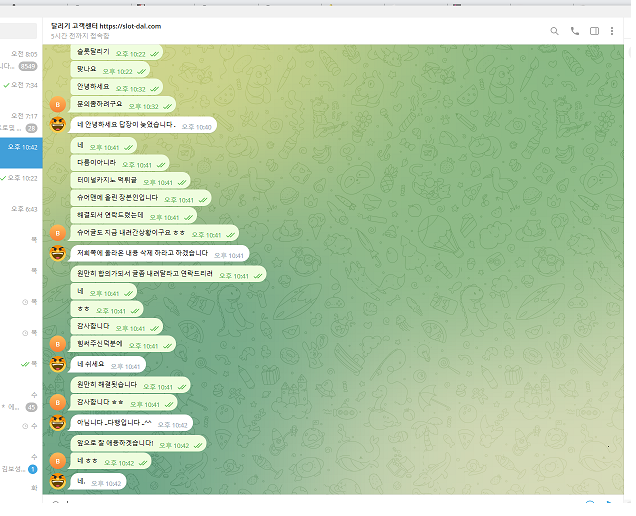
Task: Click the emoji avatar beside '저희쪽에 올라온 내용' message
Action: 58,253
